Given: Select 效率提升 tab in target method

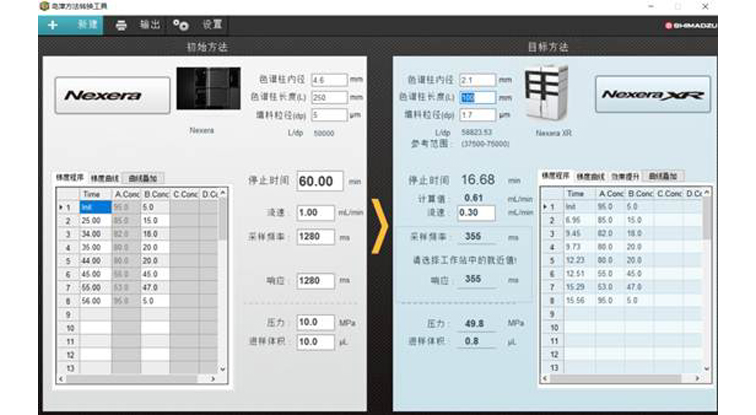Looking at the screenshot, I should click(x=625, y=176).
